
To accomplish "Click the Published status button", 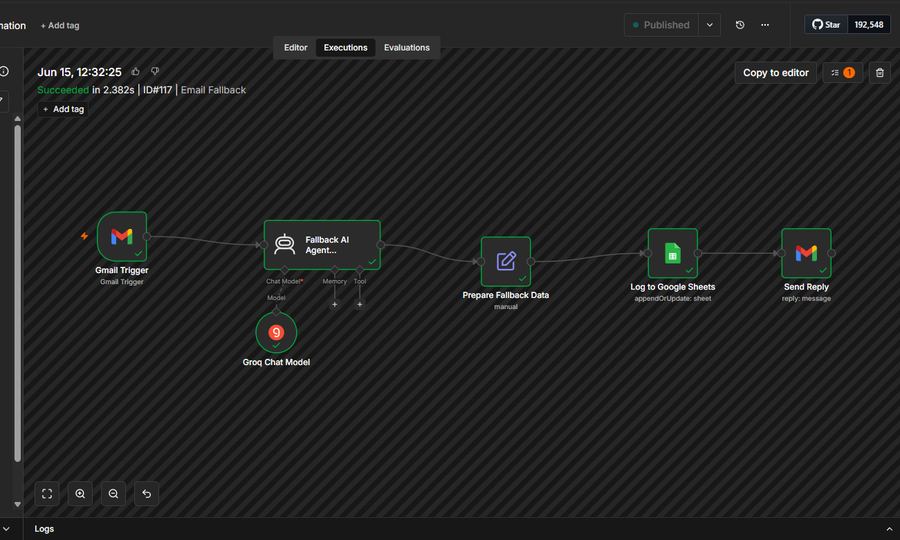I will click(x=661, y=25).
